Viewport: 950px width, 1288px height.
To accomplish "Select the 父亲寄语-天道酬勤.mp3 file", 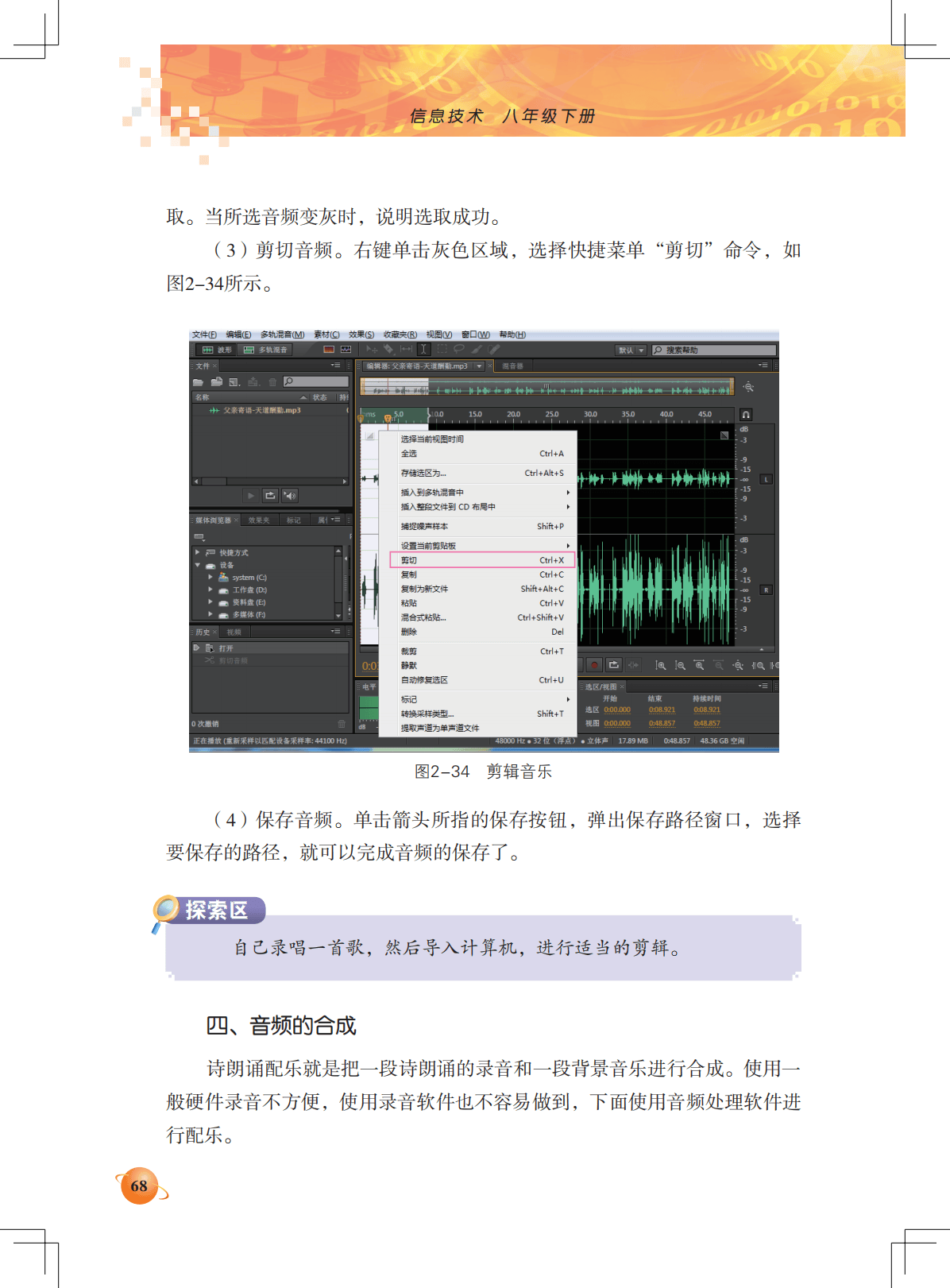I will click(x=261, y=411).
